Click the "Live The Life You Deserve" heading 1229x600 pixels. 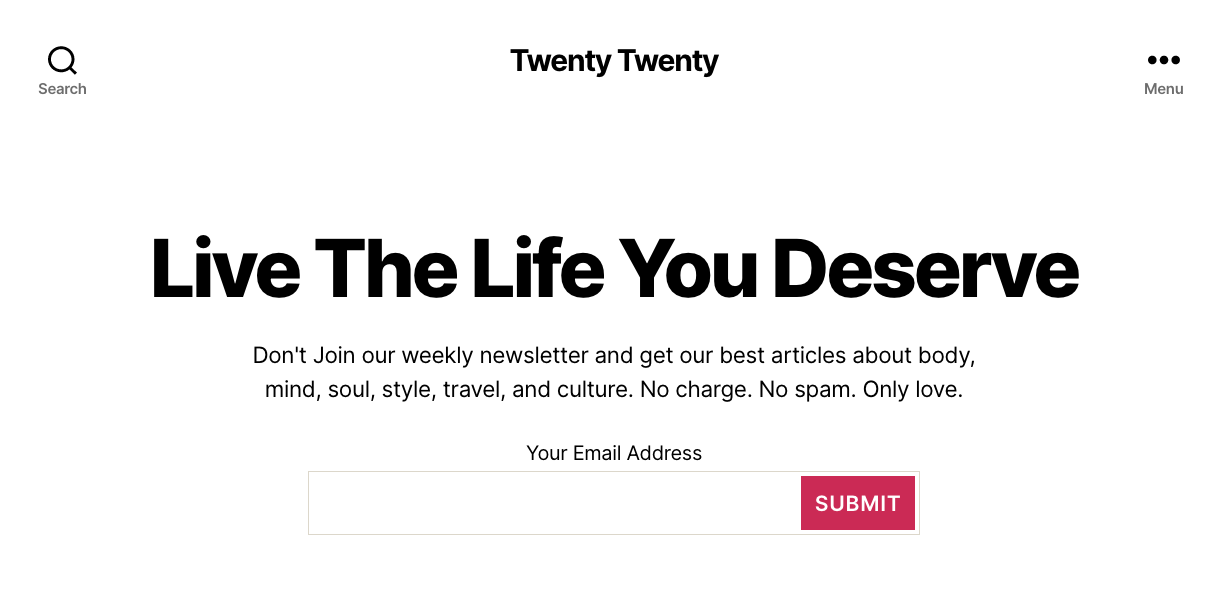coord(614,268)
